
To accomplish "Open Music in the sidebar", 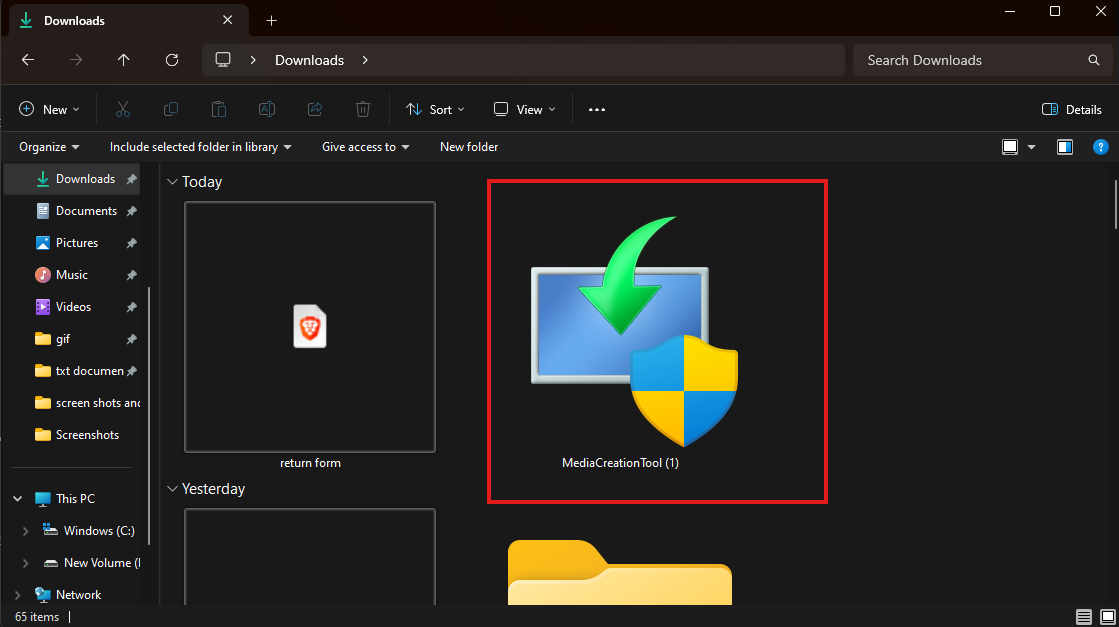I will click(x=71, y=275).
